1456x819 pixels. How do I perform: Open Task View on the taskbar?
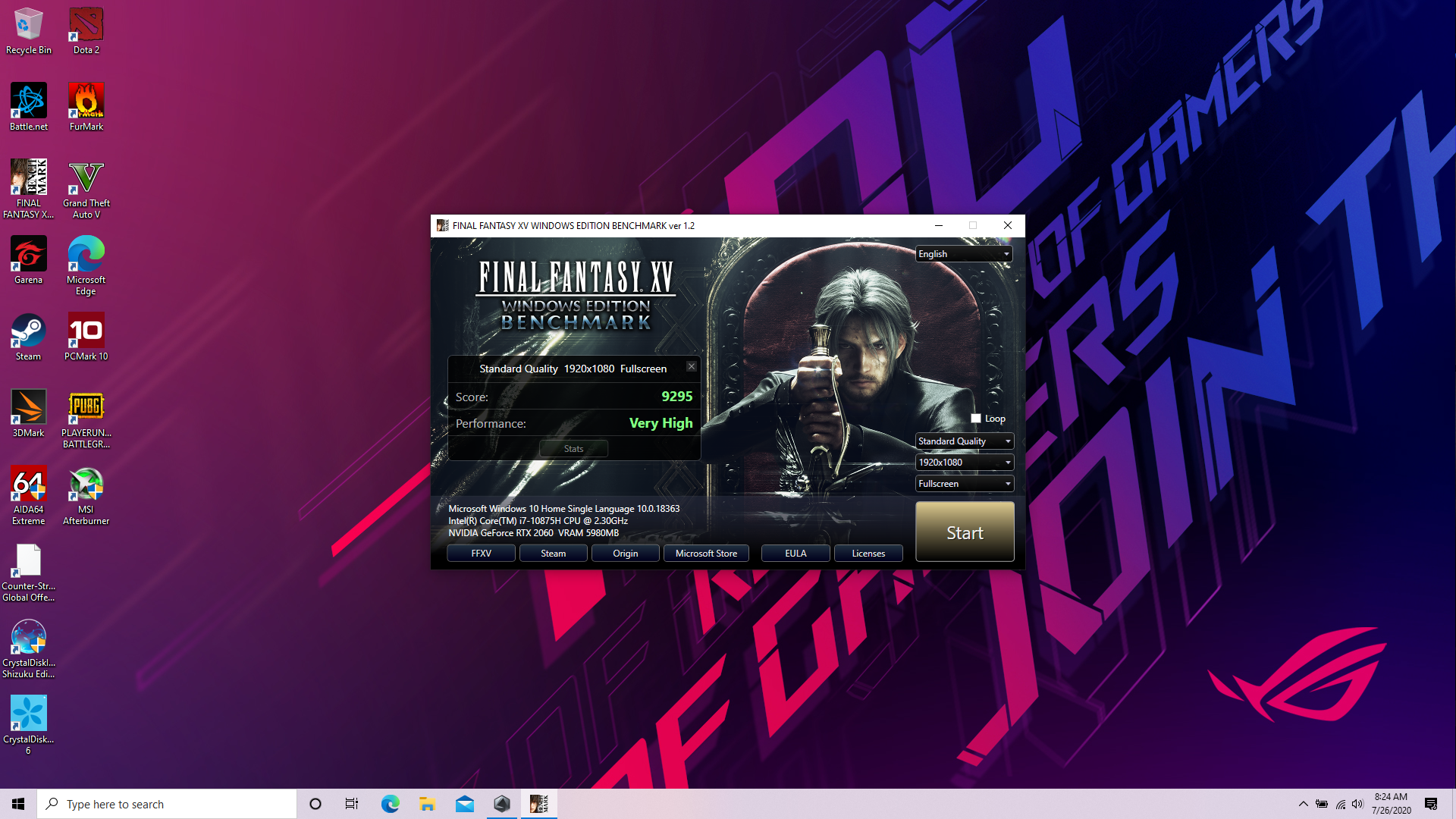click(x=352, y=804)
